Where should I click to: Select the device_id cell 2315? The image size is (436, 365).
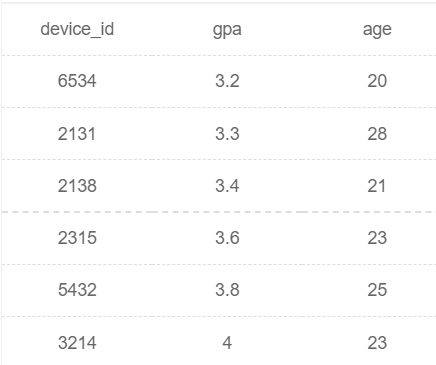77,238
